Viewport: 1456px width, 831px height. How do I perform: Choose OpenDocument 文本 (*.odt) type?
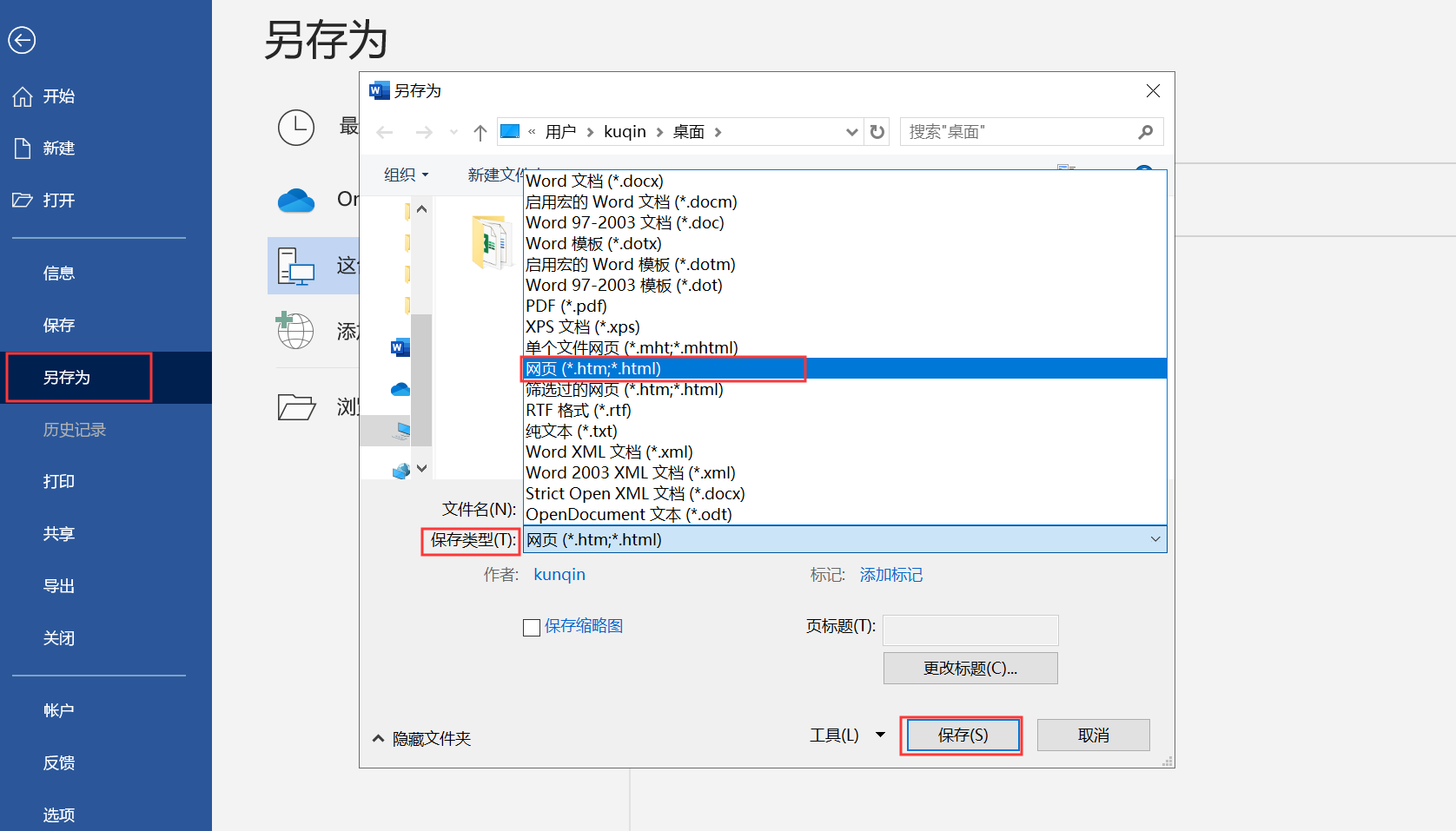pos(845,514)
